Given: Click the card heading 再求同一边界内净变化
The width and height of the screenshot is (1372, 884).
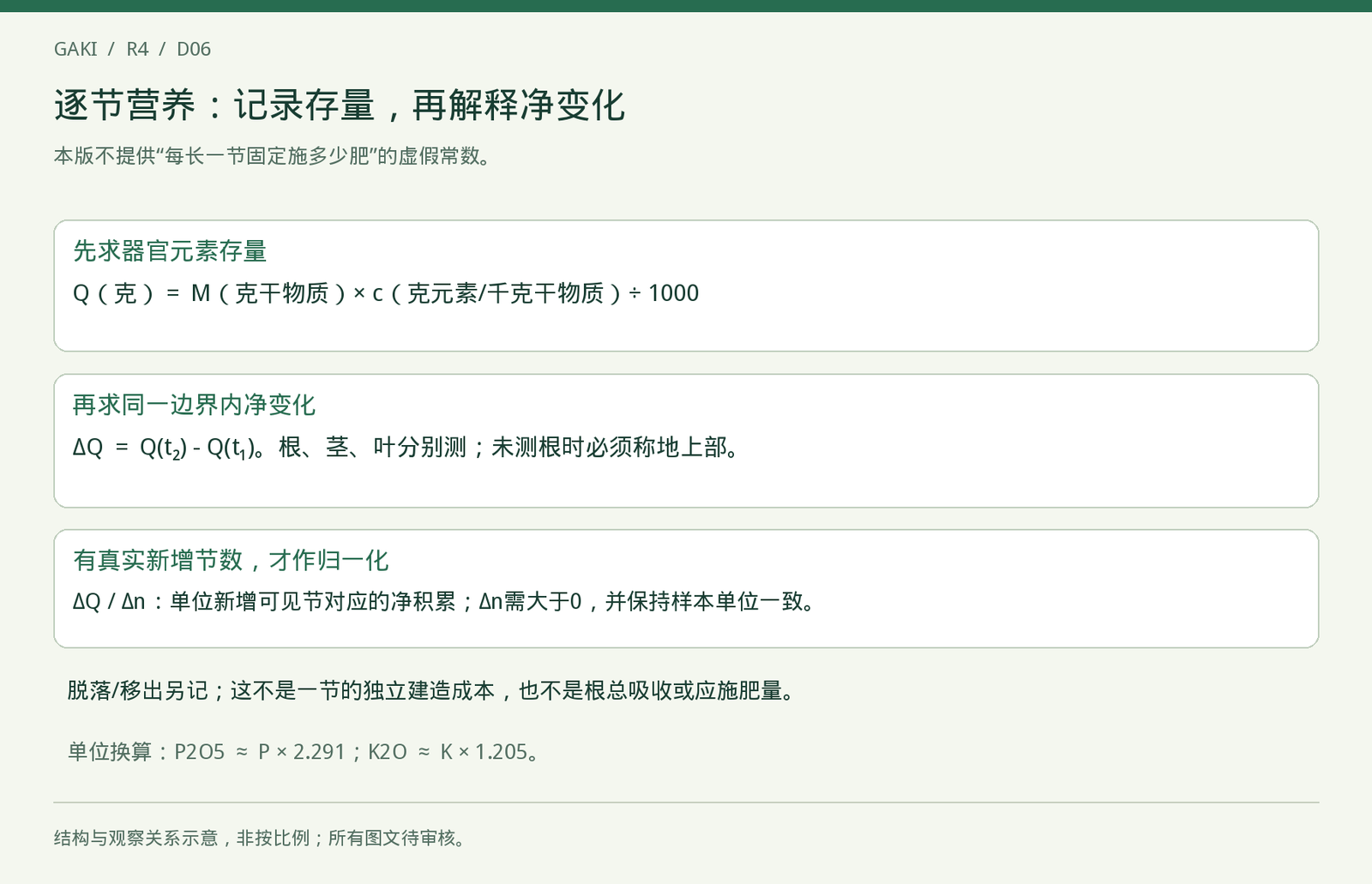Looking at the screenshot, I should pos(194,405).
